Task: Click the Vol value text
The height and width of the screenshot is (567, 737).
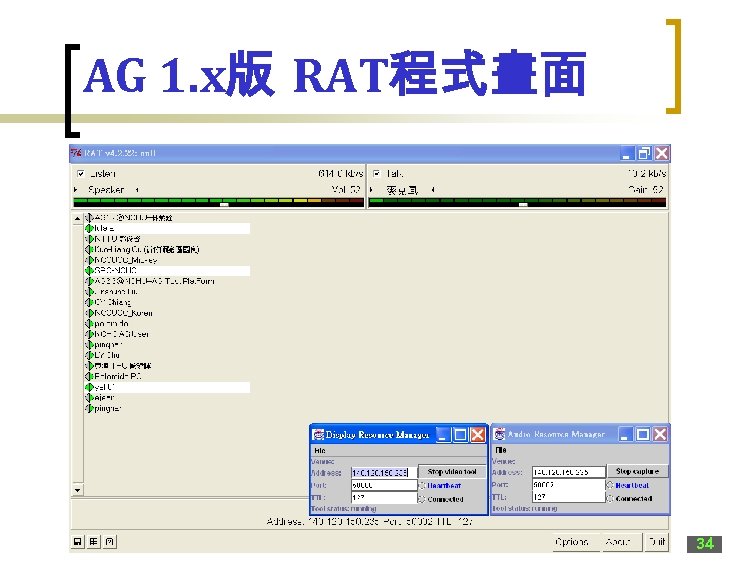Action: point(346,189)
